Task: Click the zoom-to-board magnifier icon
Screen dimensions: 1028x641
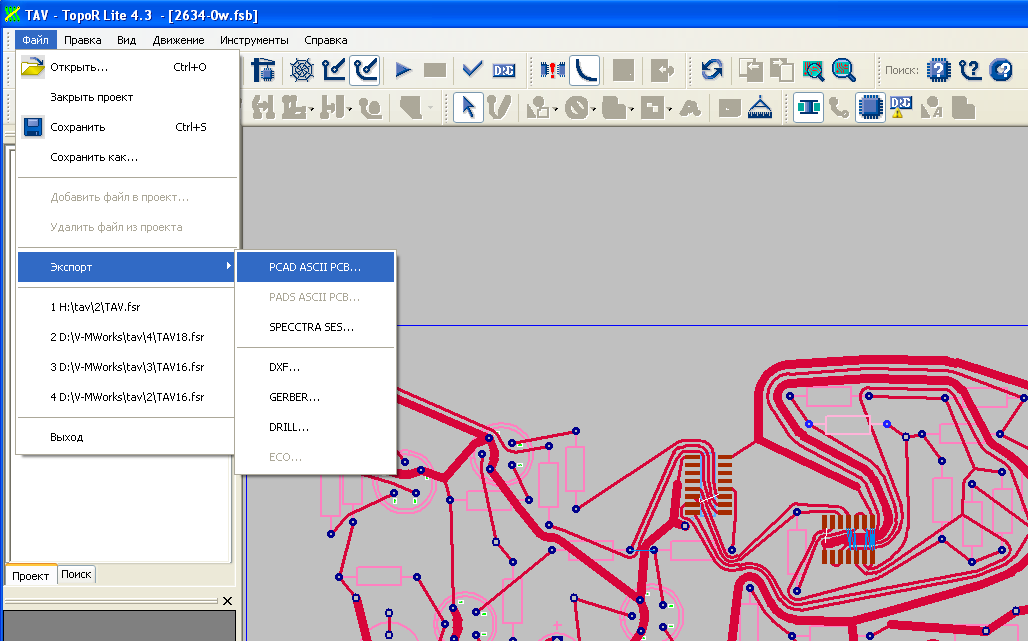Action: [x=813, y=69]
